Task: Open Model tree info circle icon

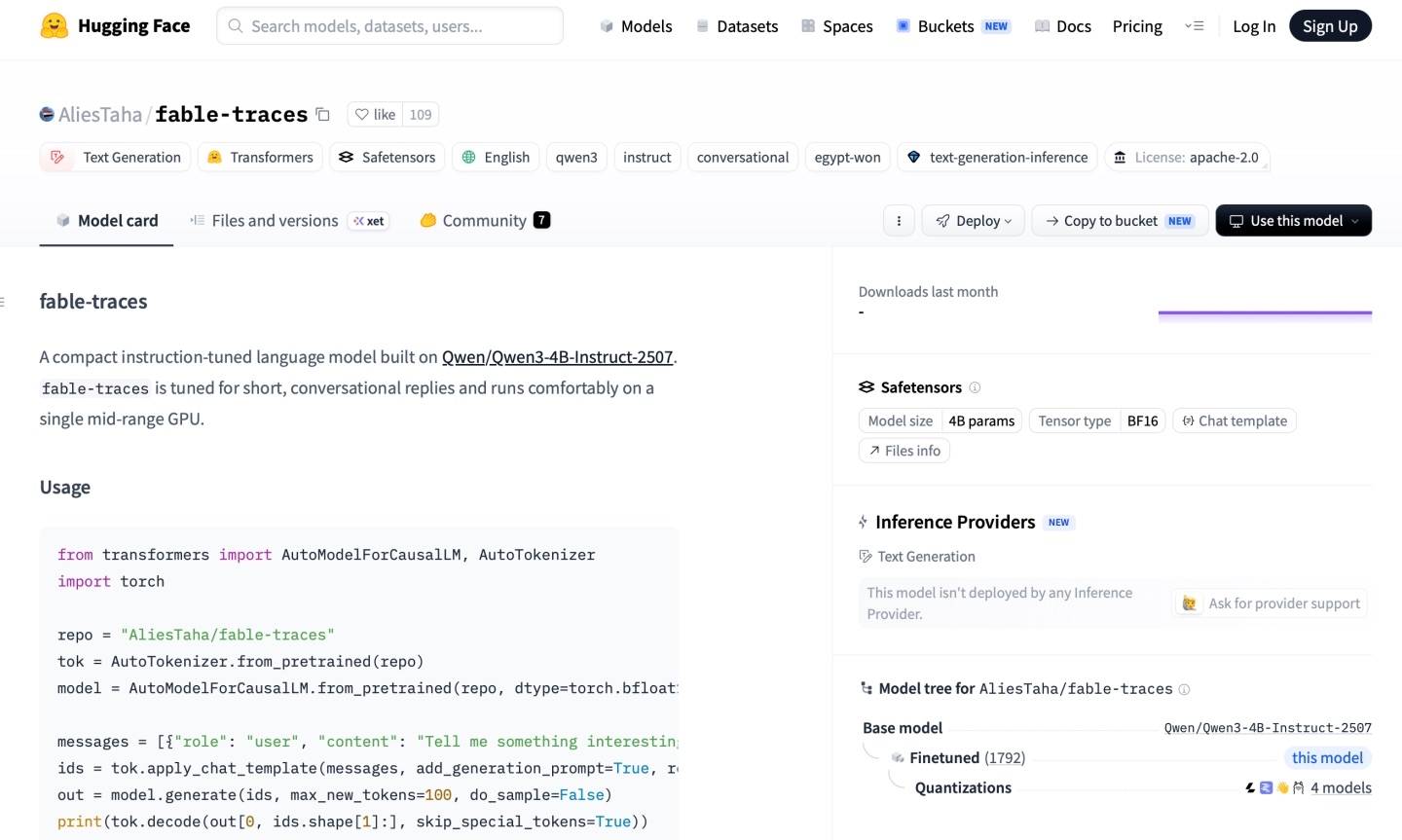Action: click(x=1185, y=689)
